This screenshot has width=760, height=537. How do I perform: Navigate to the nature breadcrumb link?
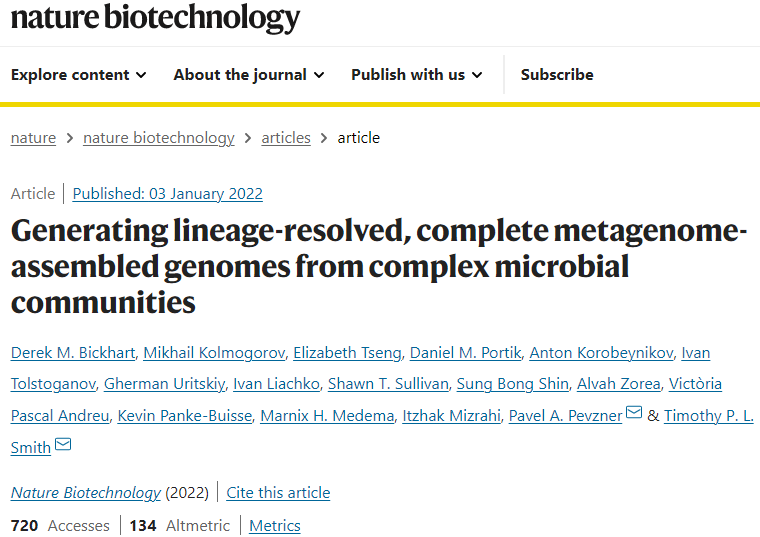tap(33, 138)
